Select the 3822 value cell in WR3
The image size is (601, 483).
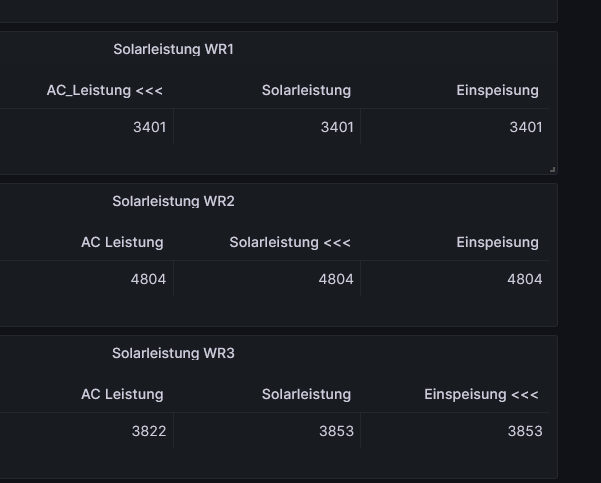(x=149, y=431)
